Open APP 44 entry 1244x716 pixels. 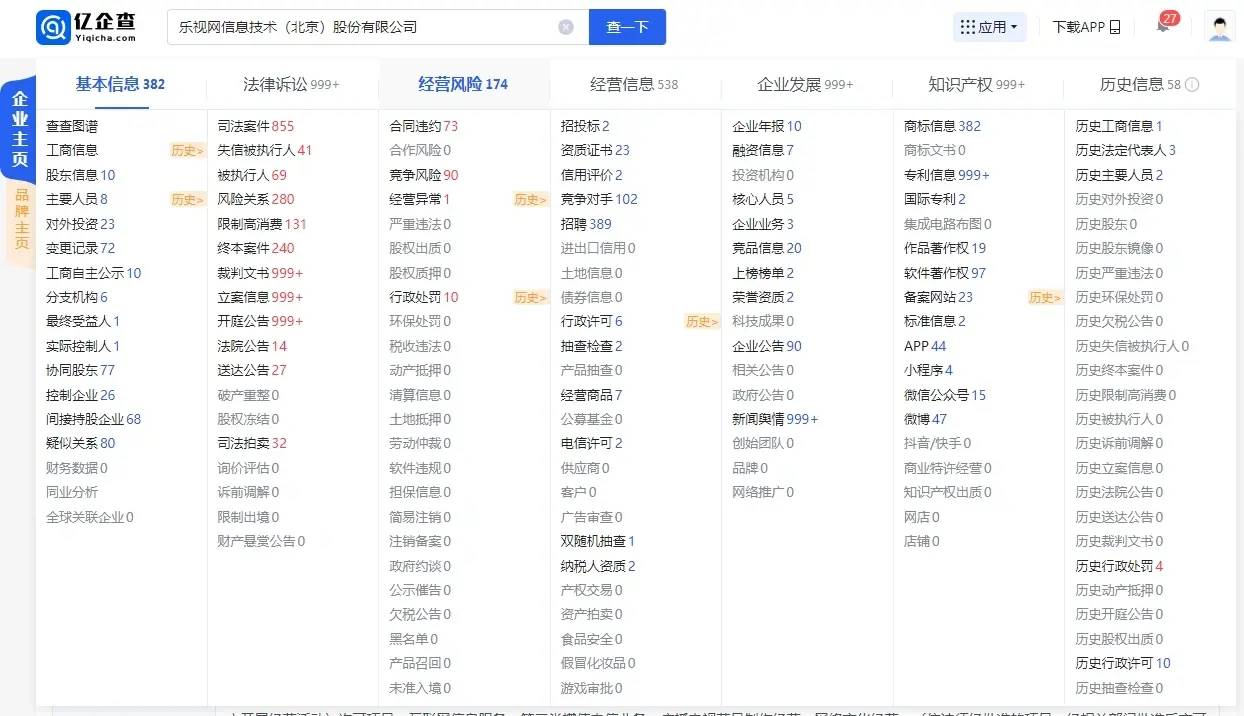point(925,346)
